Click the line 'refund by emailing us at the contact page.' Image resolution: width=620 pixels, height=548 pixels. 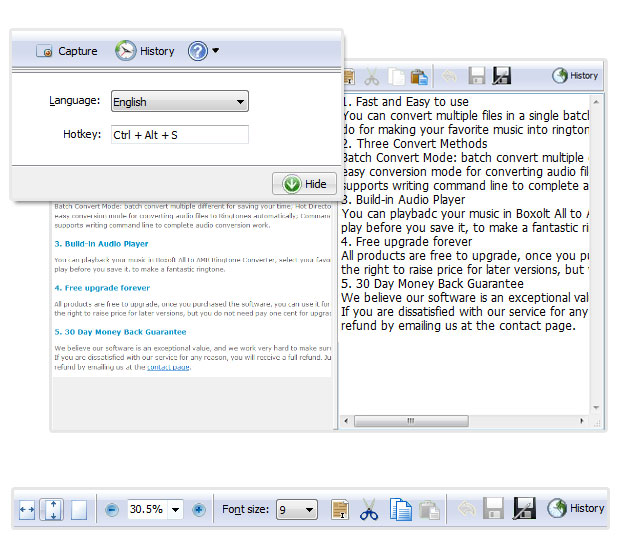pos(459,326)
